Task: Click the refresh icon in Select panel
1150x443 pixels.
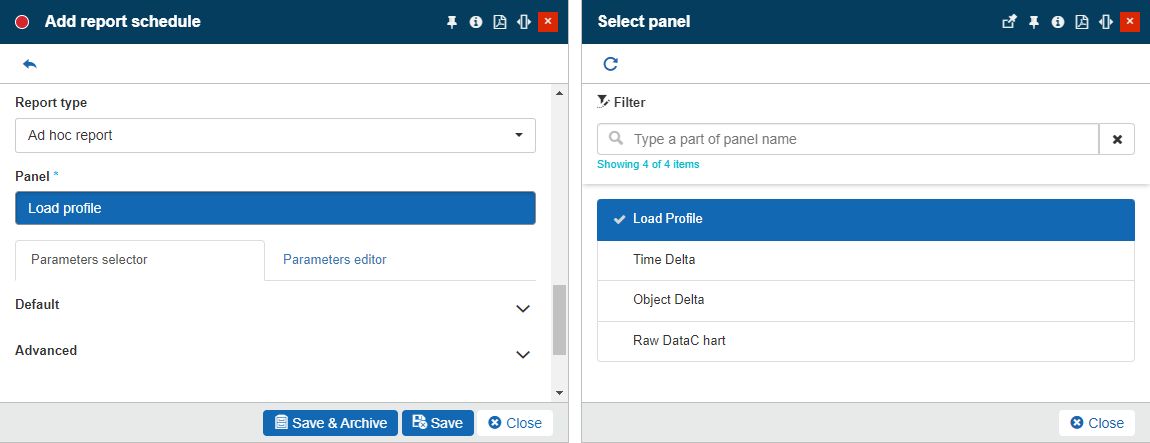Action: pos(610,64)
